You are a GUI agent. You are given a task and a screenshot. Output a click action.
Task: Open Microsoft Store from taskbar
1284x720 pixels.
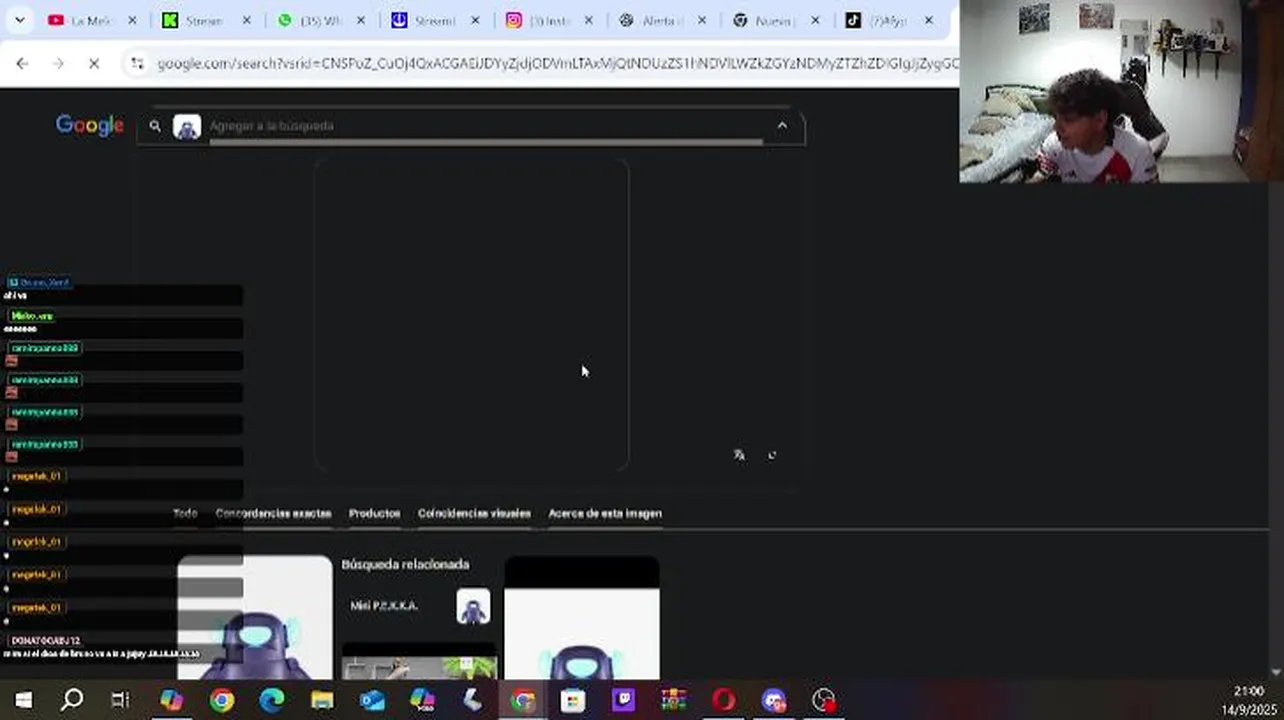[x=573, y=700]
